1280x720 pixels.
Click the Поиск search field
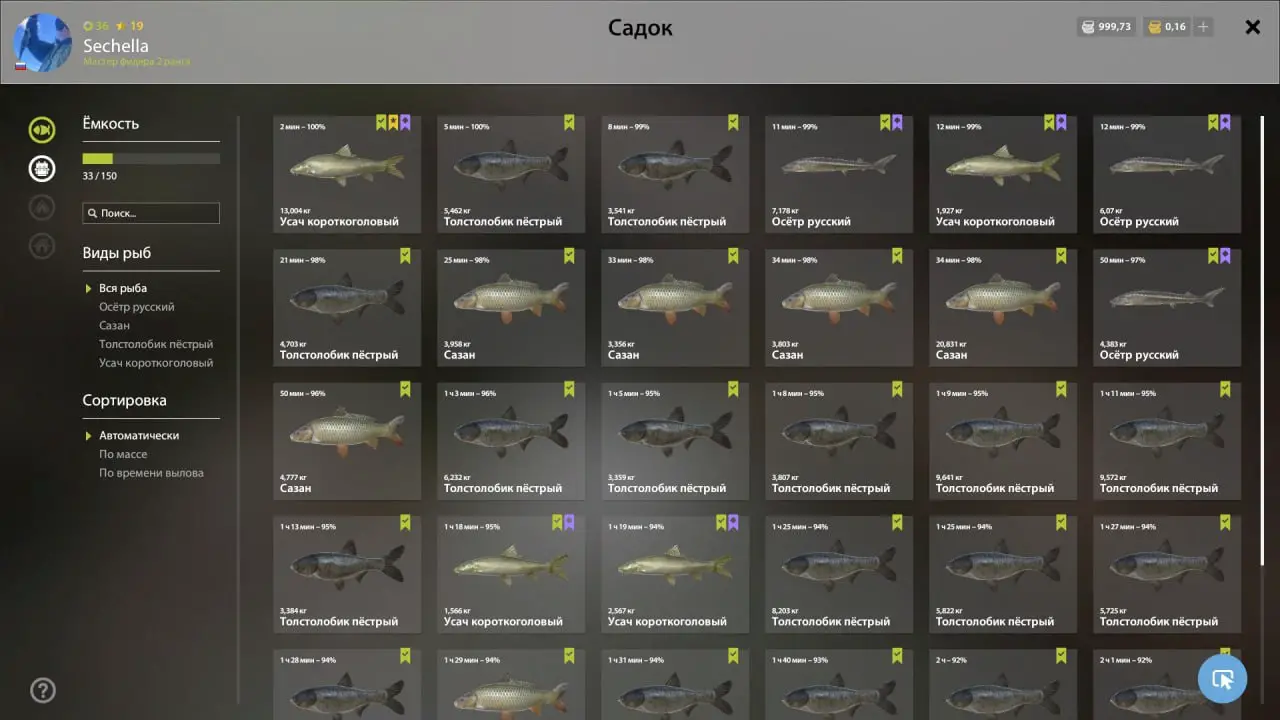(151, 213)
